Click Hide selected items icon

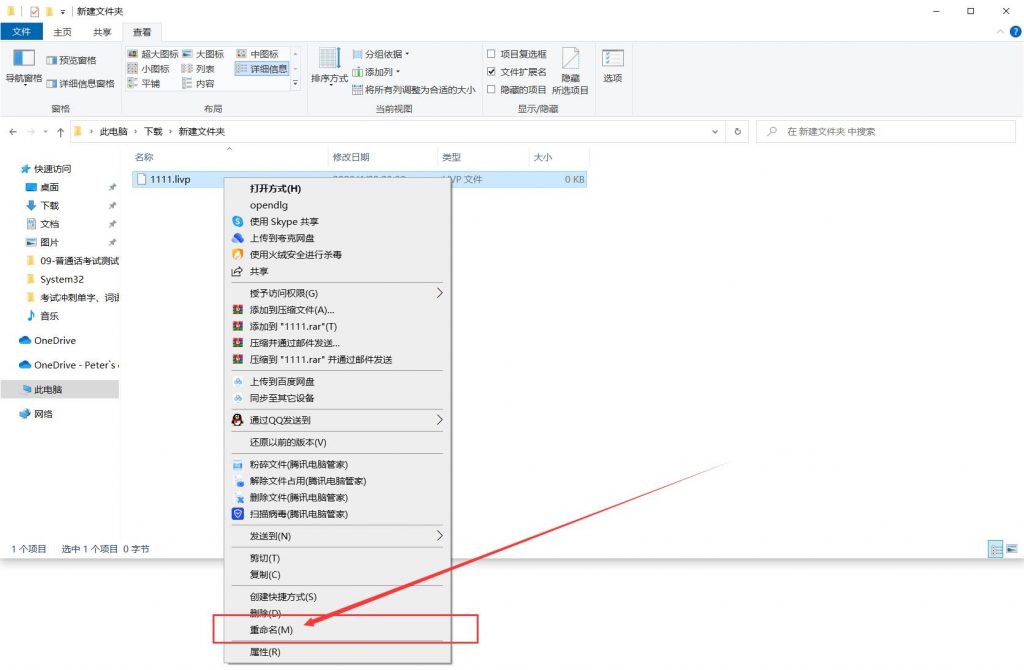pyautogui.click(x=570, y=59)
